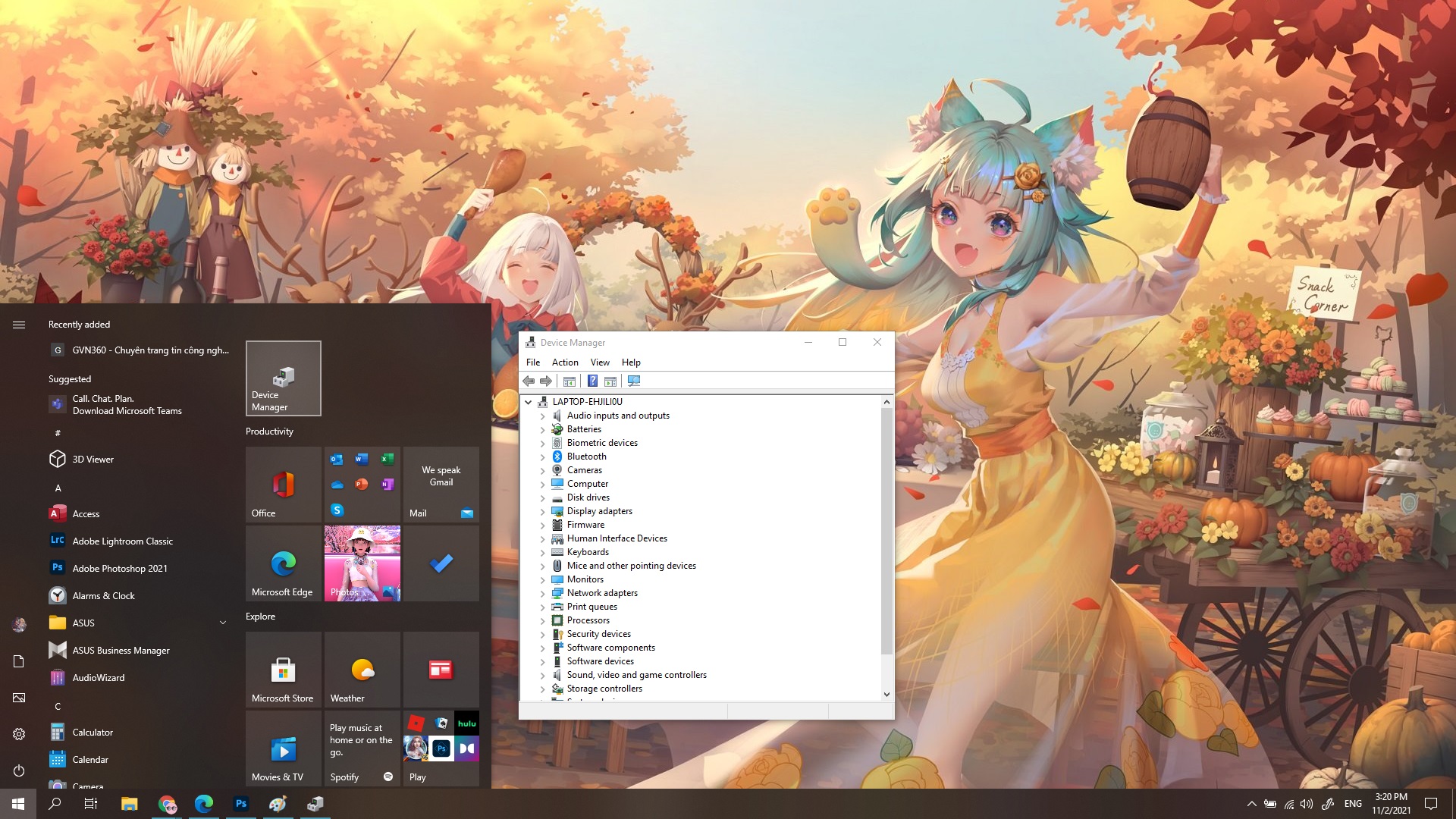Viewport: 1456px width, 819px height.
Task: Expand the Display adapters node
Action: pyautogui.click(x=542, y=511)
